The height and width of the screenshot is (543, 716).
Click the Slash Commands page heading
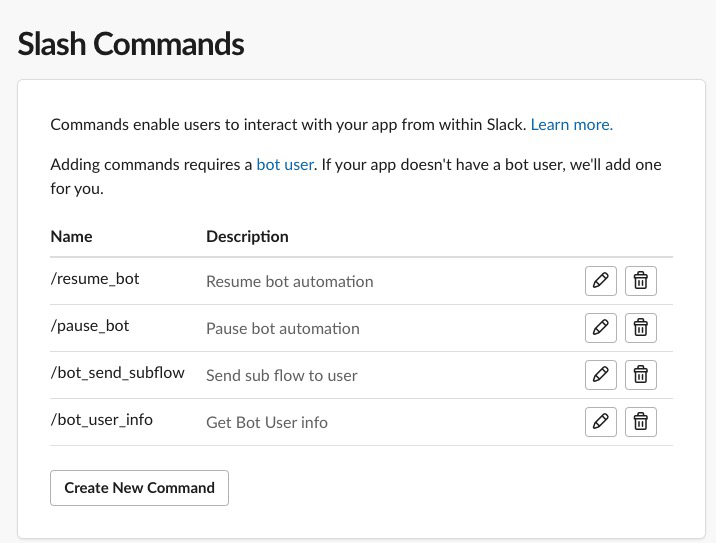click(131, 44)
